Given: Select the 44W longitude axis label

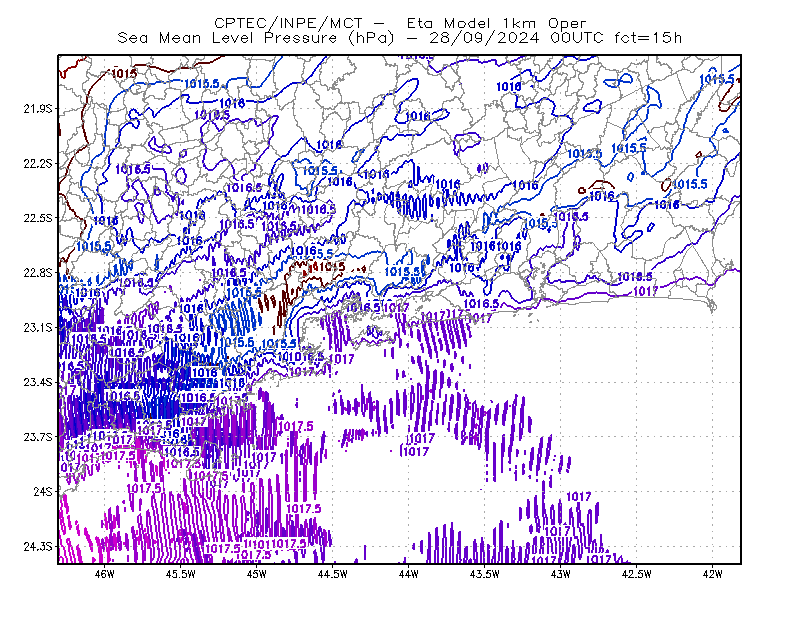Looking at the screenshot, I should click(x=409, y=574).
